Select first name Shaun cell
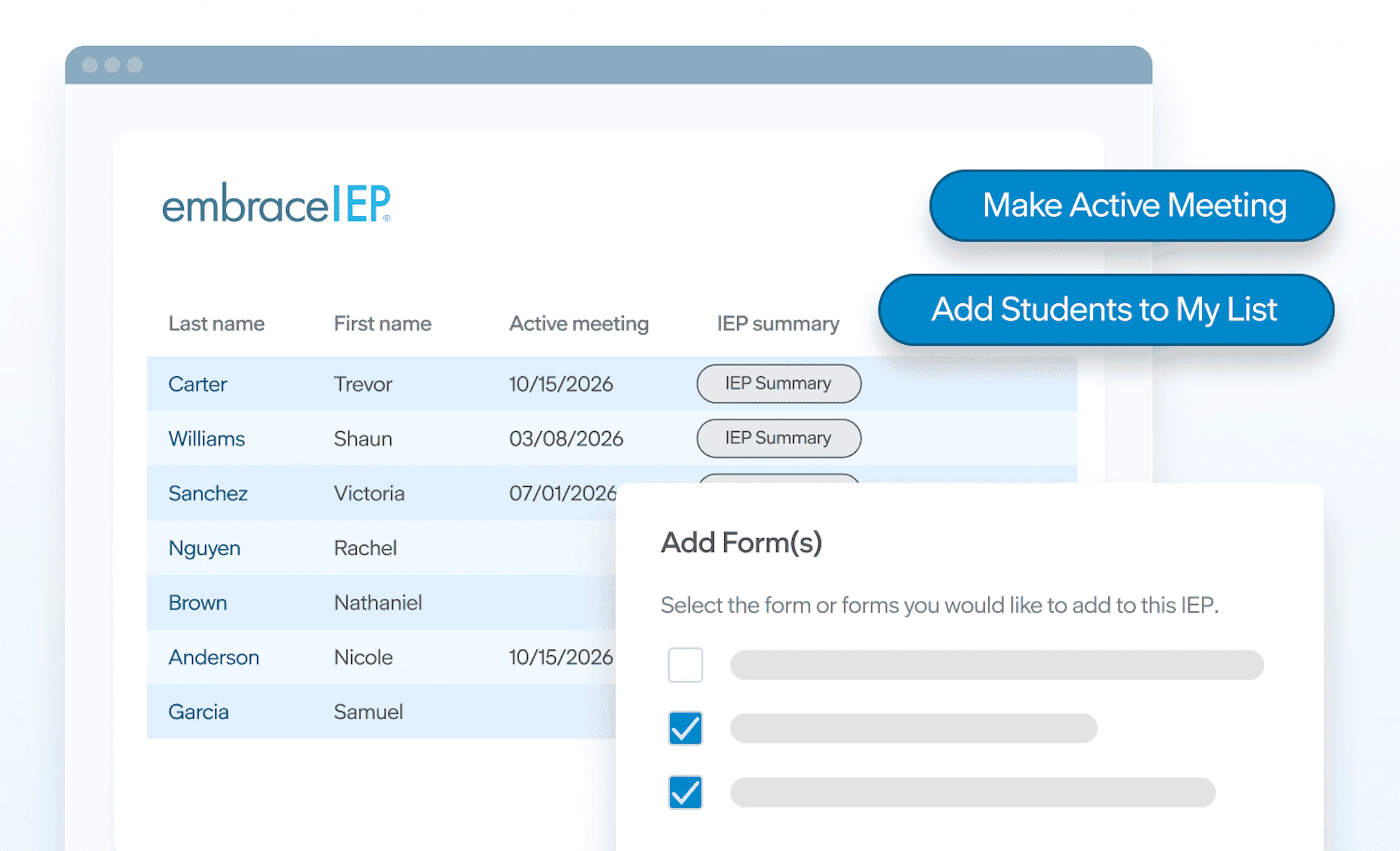 tap(363, 438)
